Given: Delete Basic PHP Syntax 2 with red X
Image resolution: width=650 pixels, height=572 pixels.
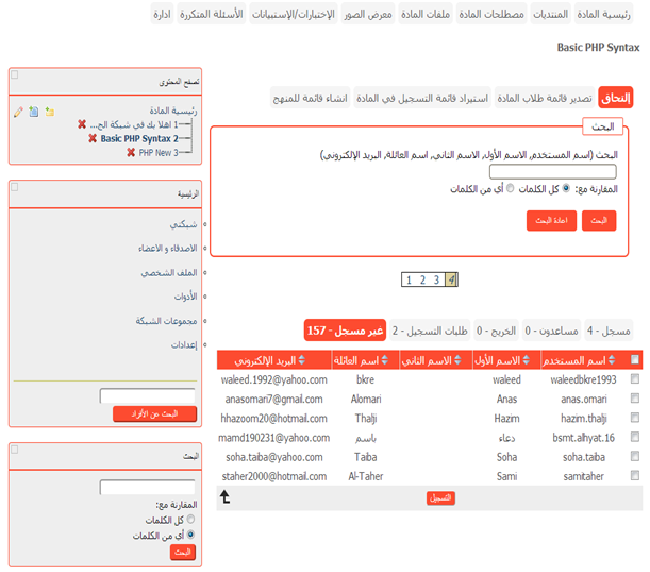Looking at the screenshot, I should (x=92, y=138).
